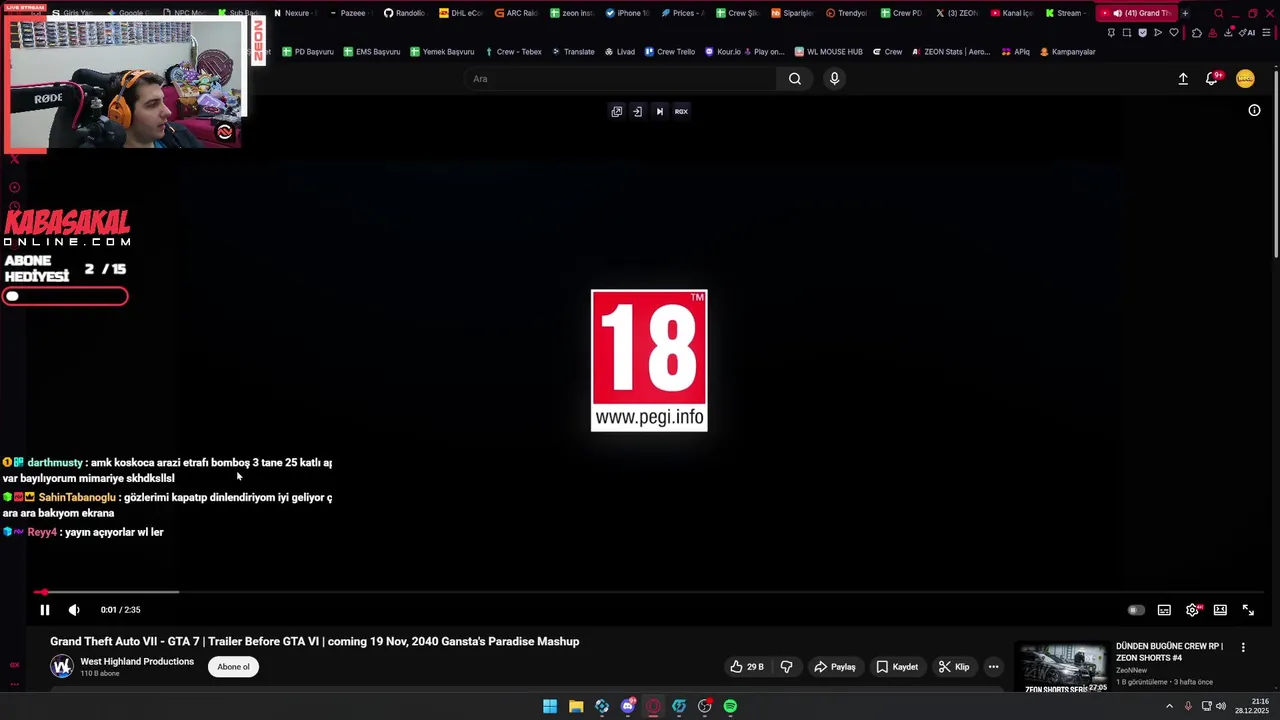Open the YouTube notifications bell
This screenshot has height=720, width=1280.
(x=1212, y=79)
